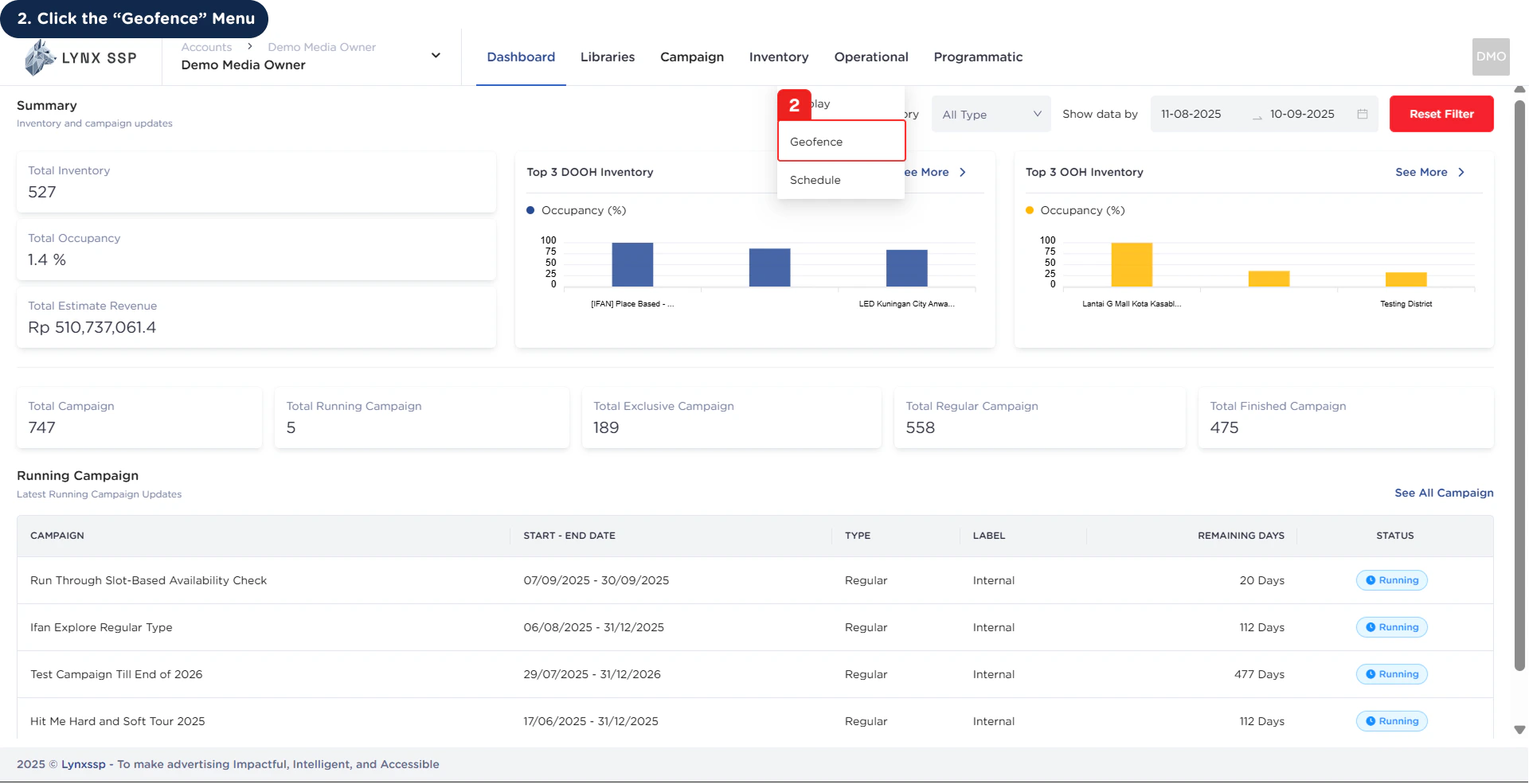Open See All Campaign

click(1444, 493)
